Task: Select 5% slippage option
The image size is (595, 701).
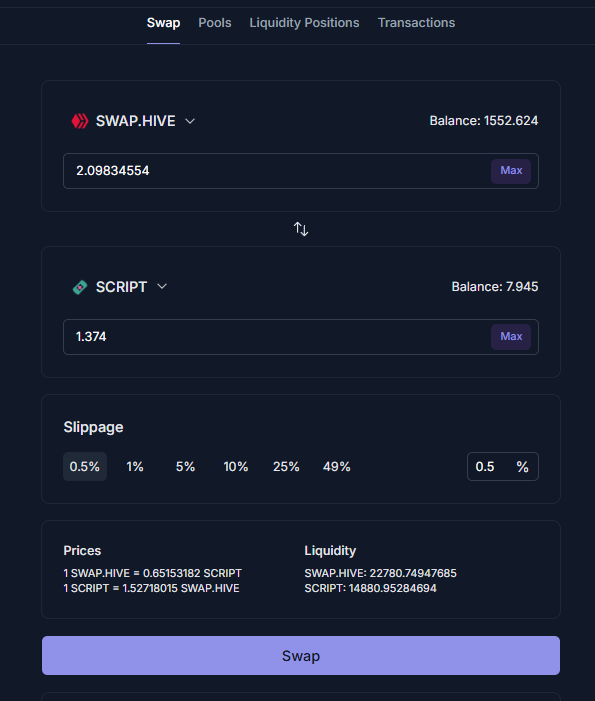Action: tap(186, 467)
